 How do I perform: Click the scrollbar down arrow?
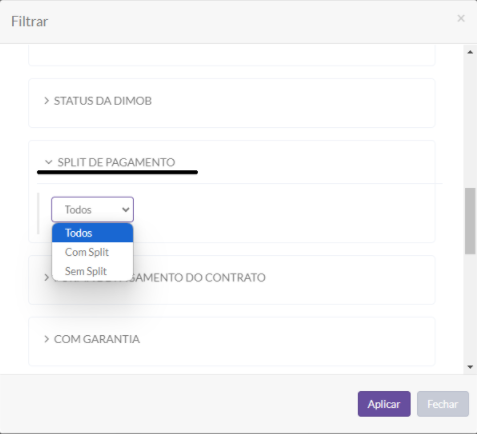pyautogui.click(x=470, y=367)
